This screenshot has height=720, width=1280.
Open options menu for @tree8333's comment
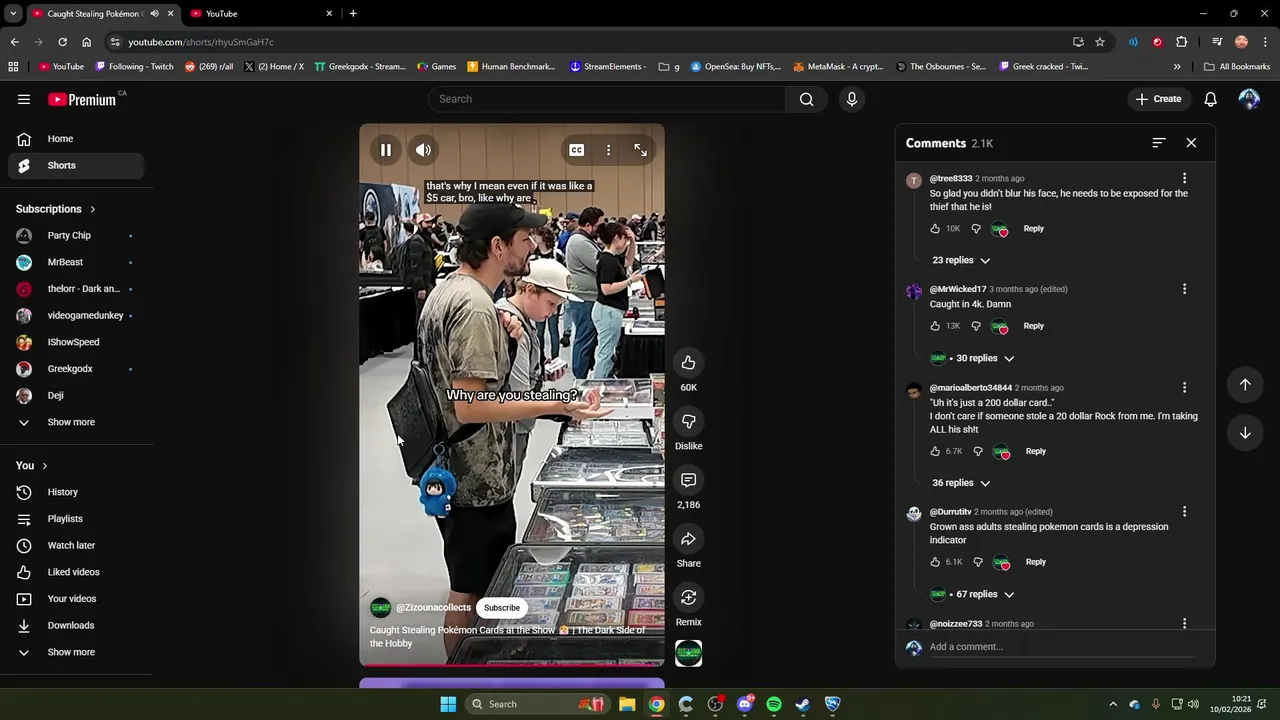(1184, 178)
